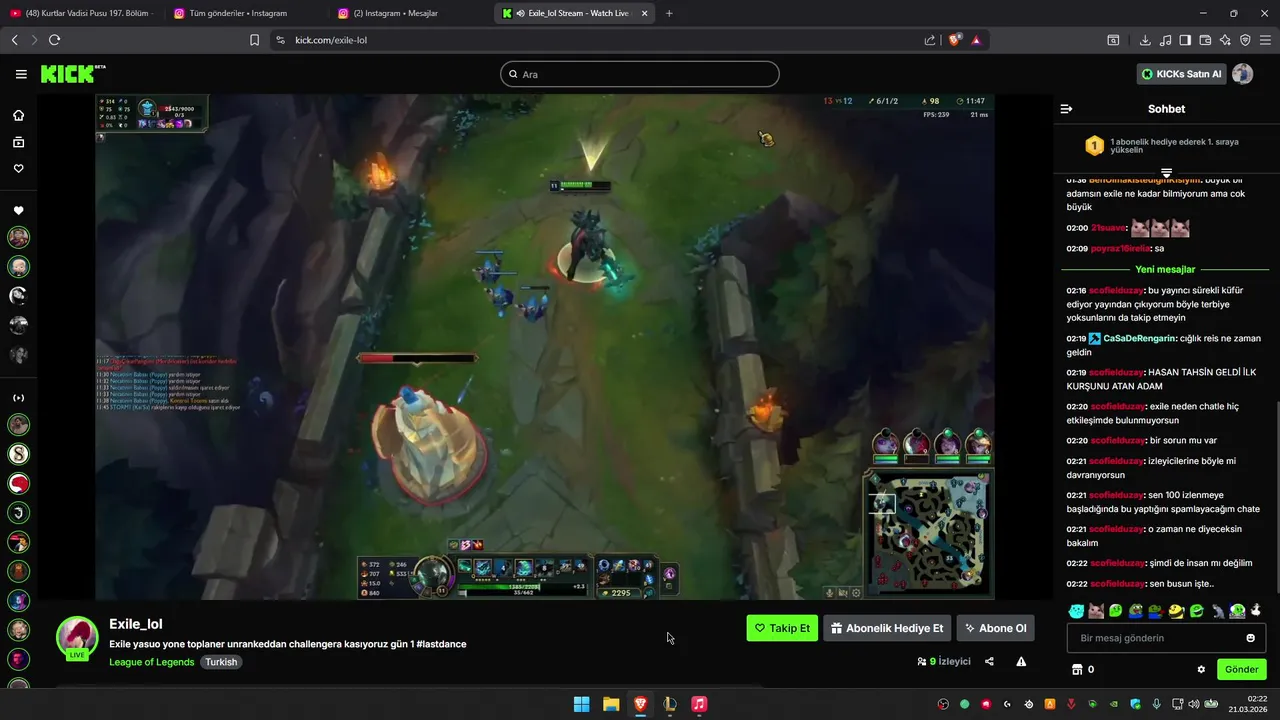Insert the white cat emote

tap(1097, 610)
